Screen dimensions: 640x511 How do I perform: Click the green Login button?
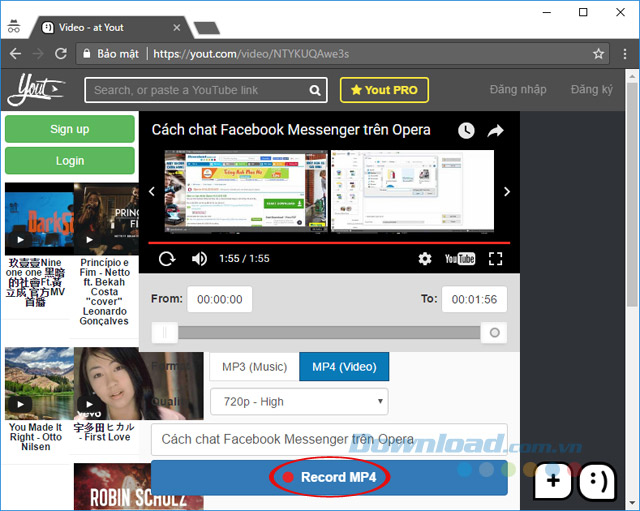point(70,161)
